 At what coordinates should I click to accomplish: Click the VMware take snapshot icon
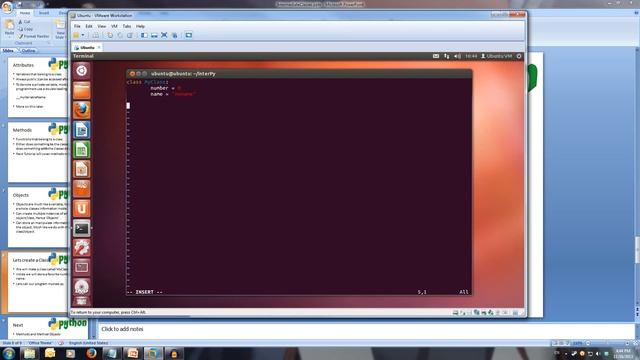[110, 35]
